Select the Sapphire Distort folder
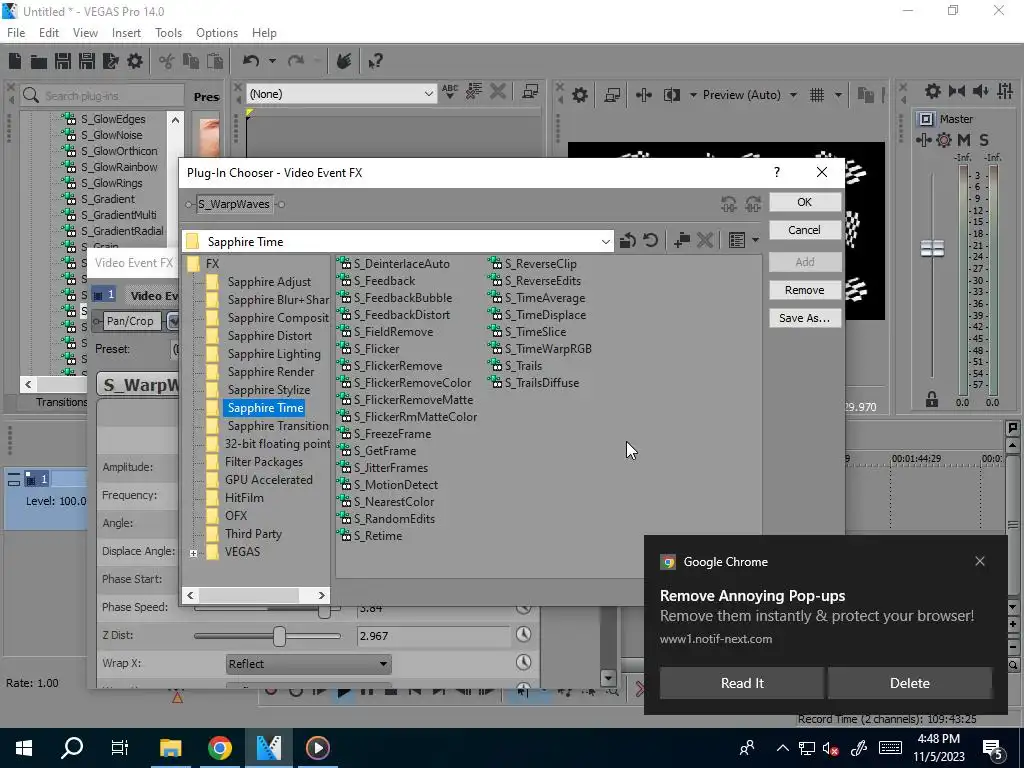This screenshot has height=768, width=1024. 270,336
